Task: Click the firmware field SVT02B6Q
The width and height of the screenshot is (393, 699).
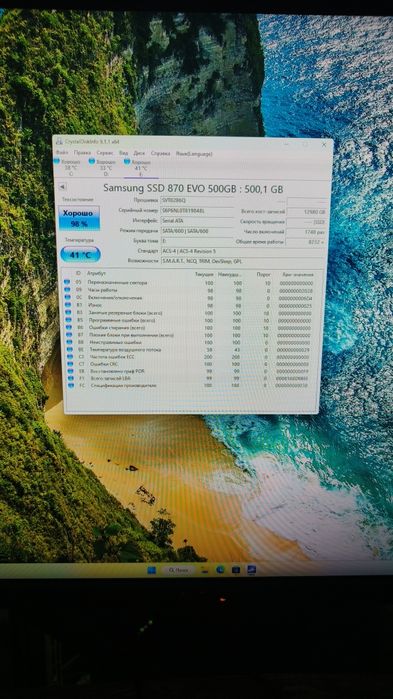Action: coord(197,201)
